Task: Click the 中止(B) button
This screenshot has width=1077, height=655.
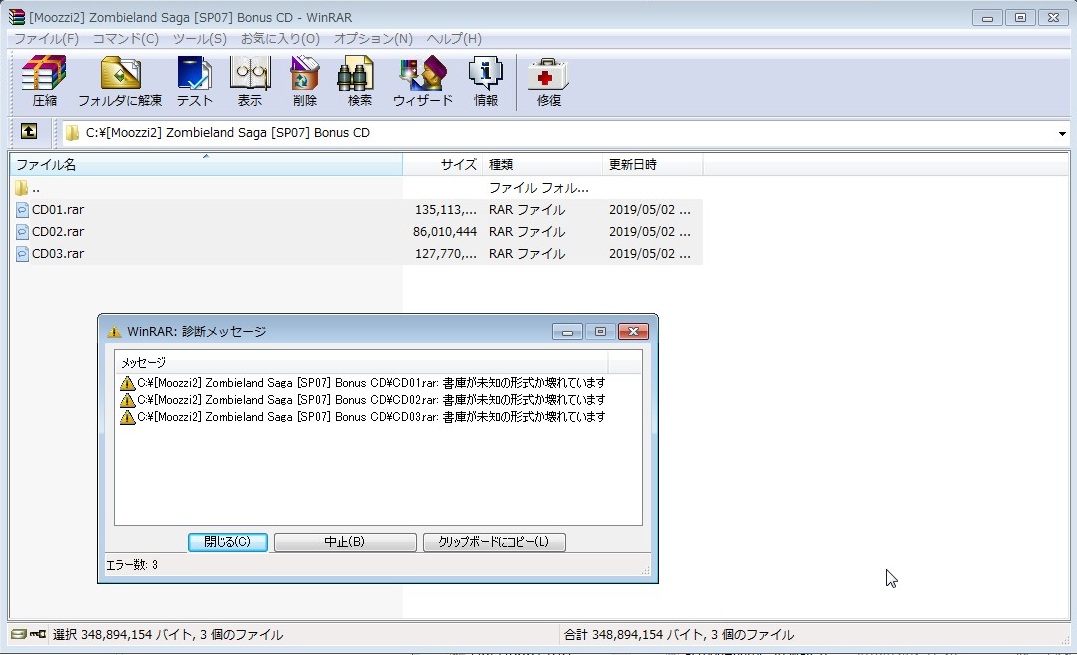Action: click(x=345, y=542)
